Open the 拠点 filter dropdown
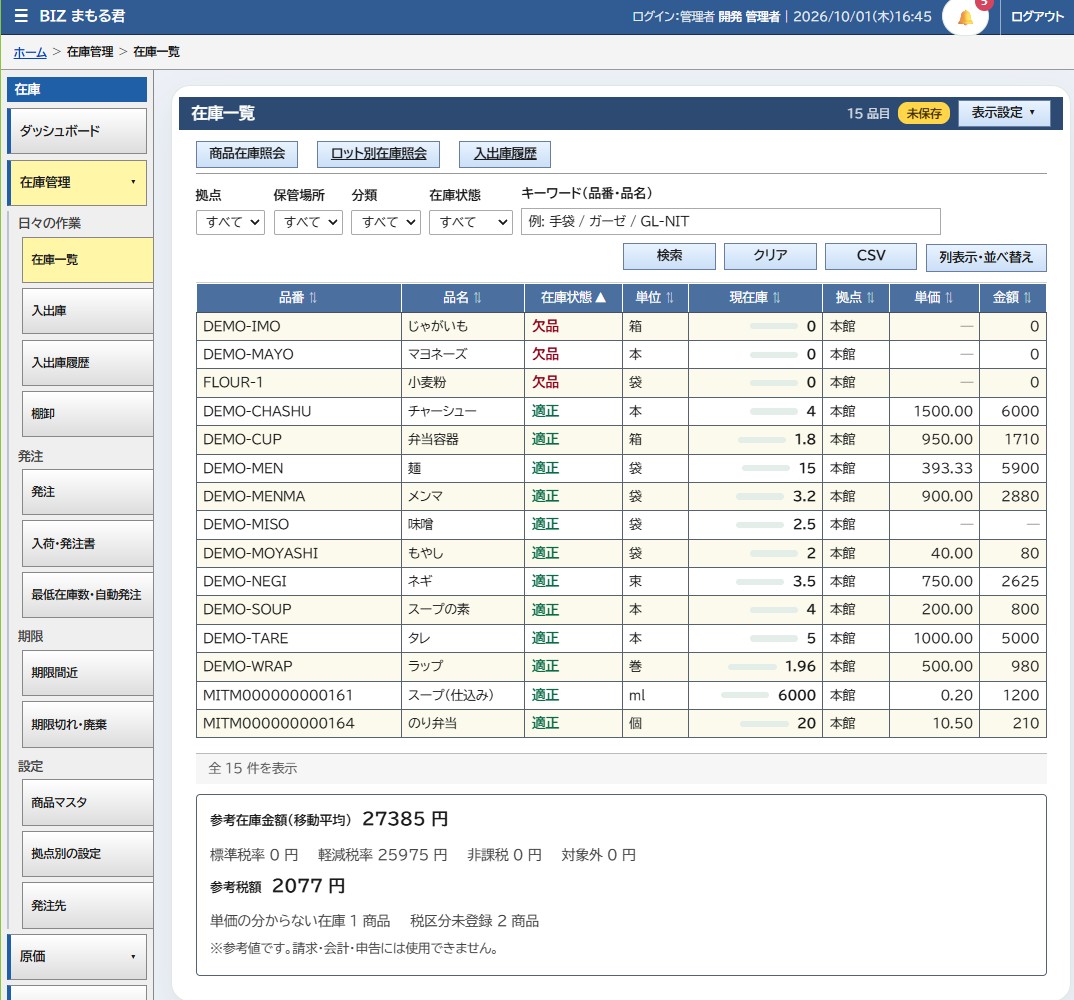 [x=230, y=223]
